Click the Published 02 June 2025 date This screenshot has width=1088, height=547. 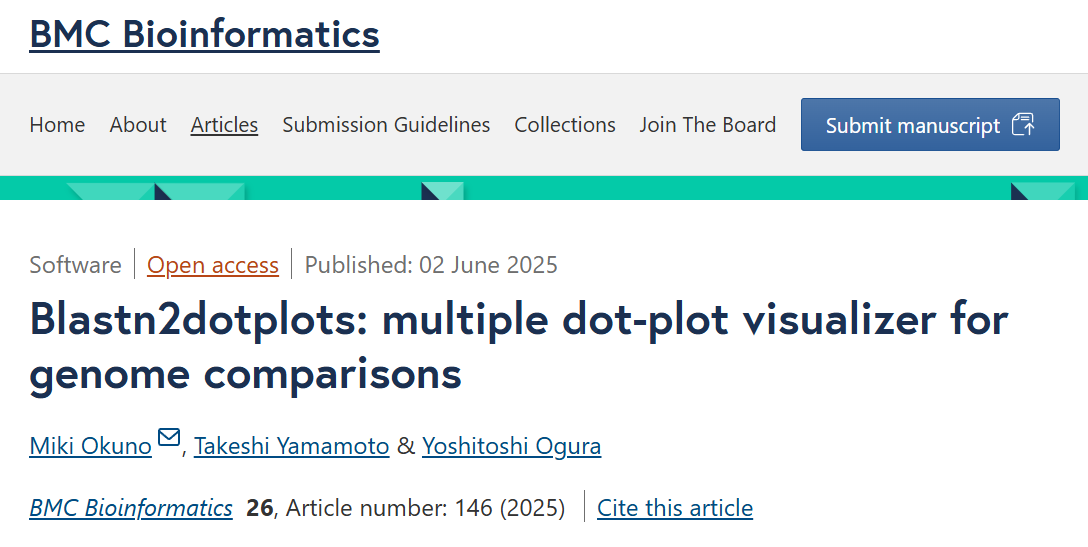[431, 265]
